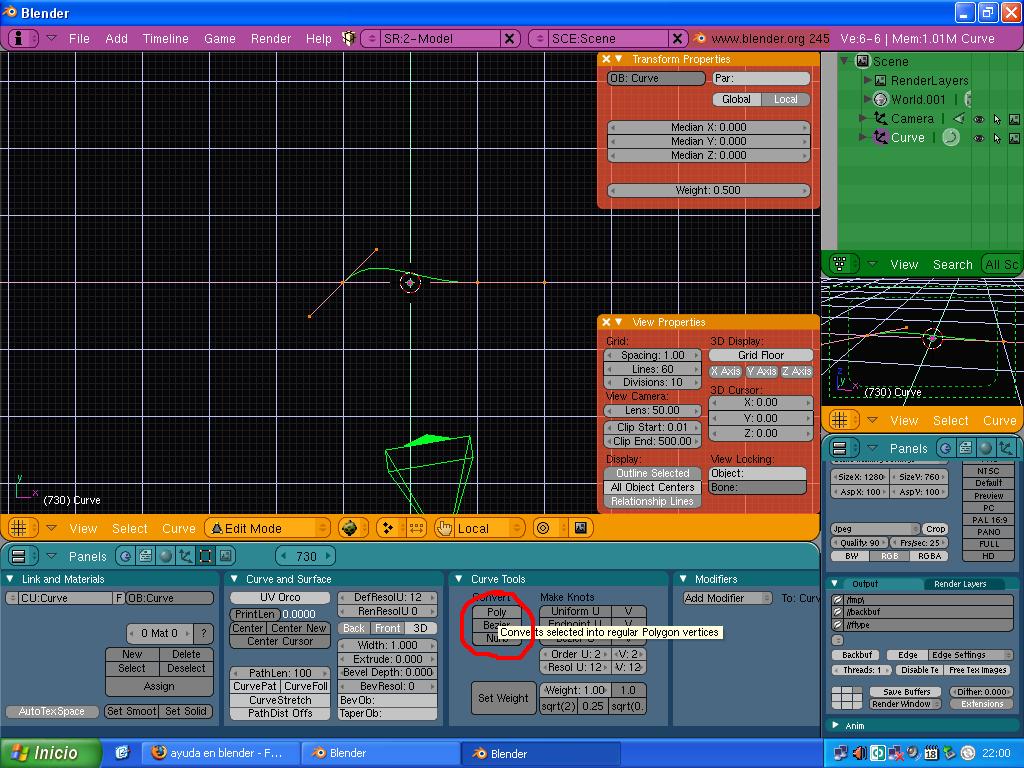Open the Render menu

(x=270, y=39)
